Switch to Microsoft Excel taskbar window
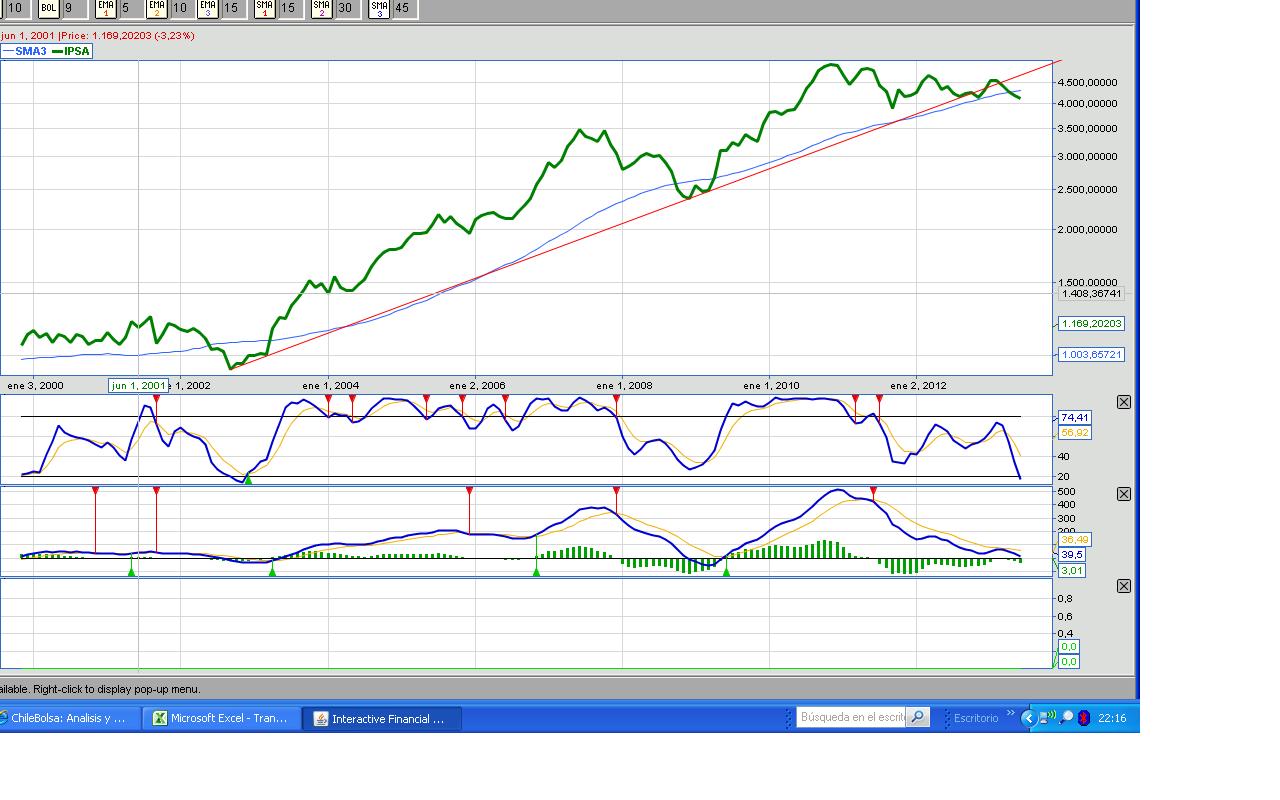1280x800 pixels. tap(220, 718)
